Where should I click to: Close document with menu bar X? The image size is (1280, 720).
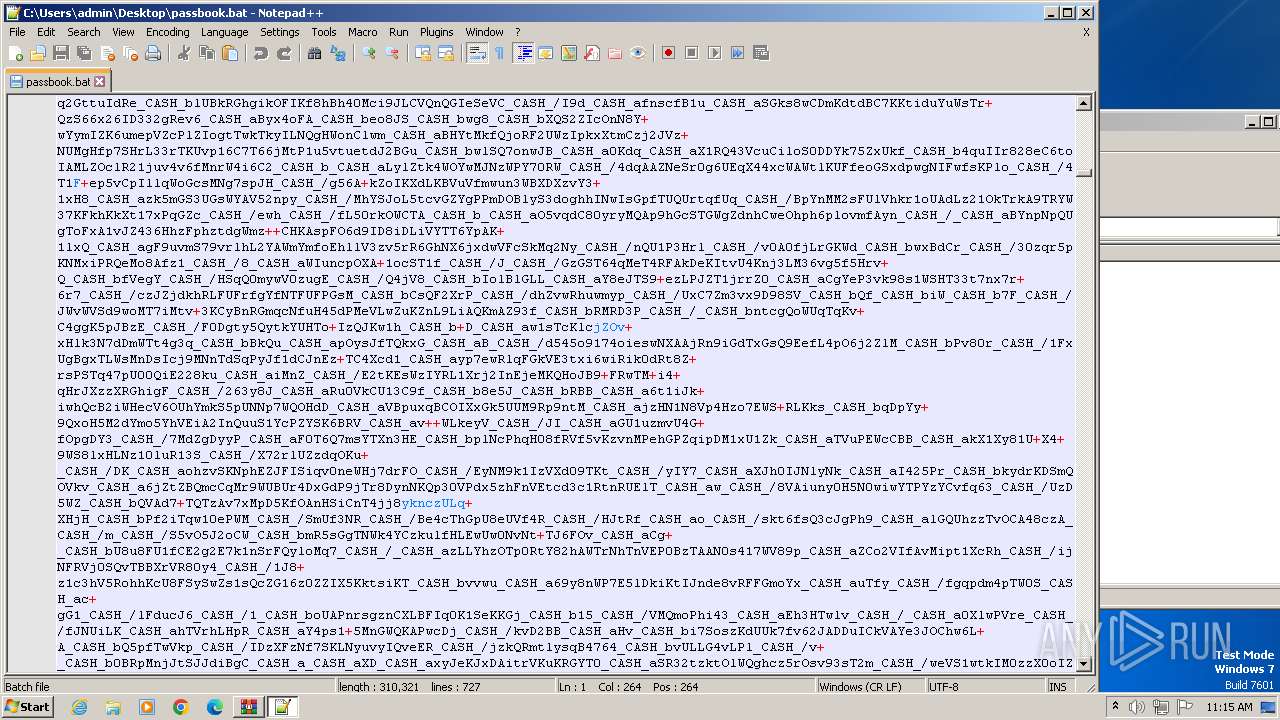pyautogui.click(x=1086, y=32)
